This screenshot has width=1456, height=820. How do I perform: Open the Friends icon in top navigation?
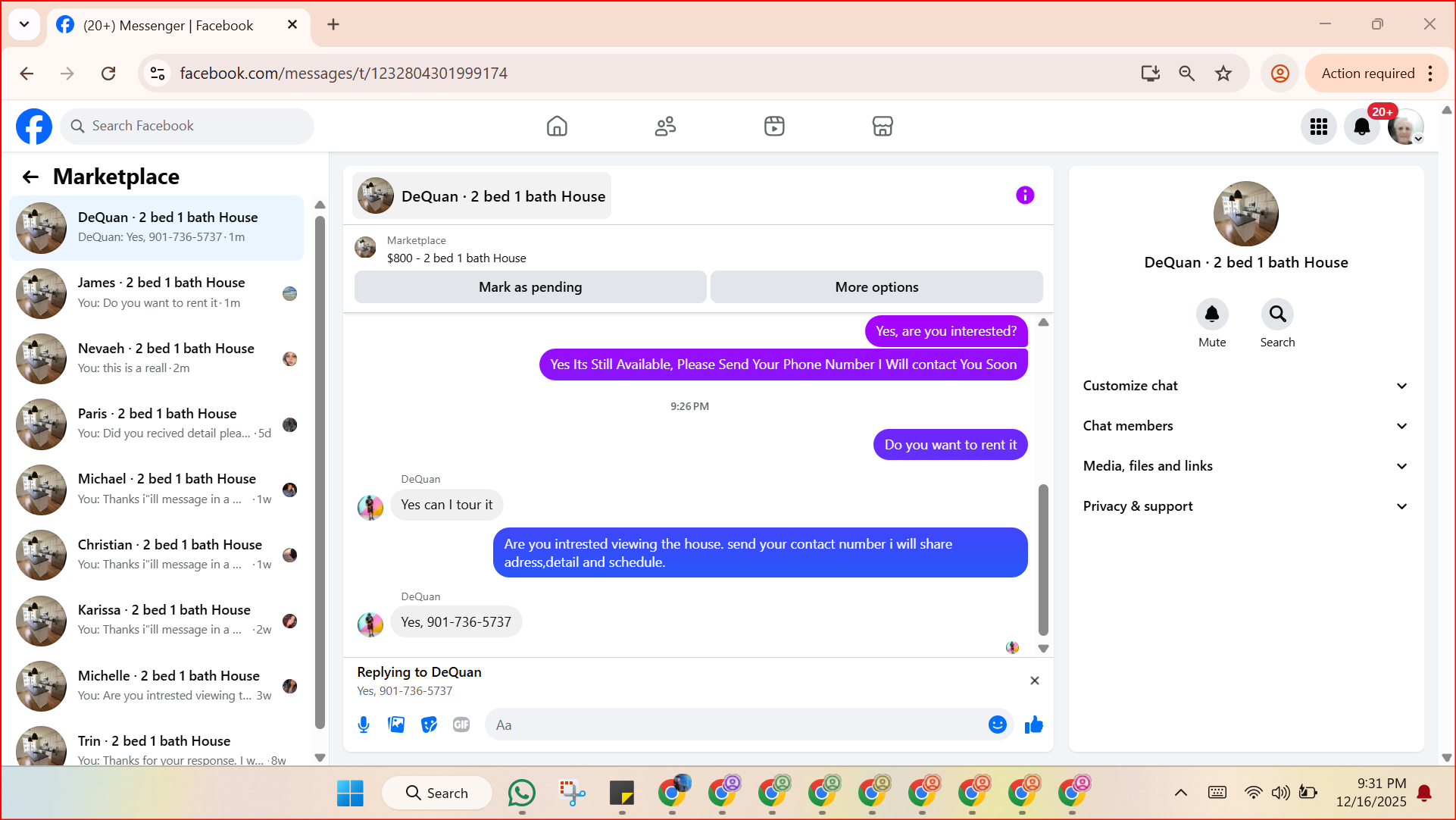pos(665,126)
